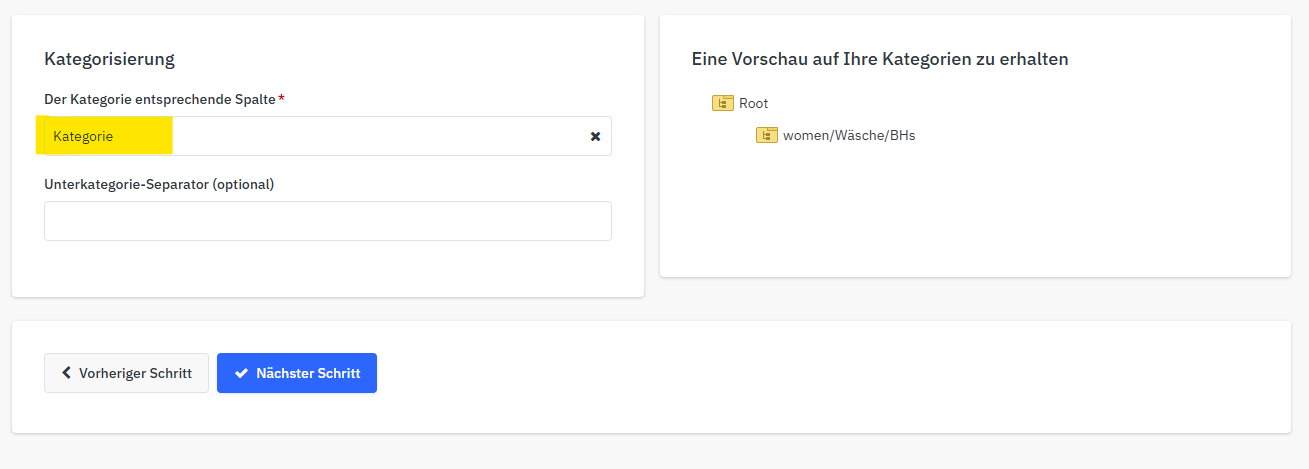Click the Root folder icon

tap(722, 103)
